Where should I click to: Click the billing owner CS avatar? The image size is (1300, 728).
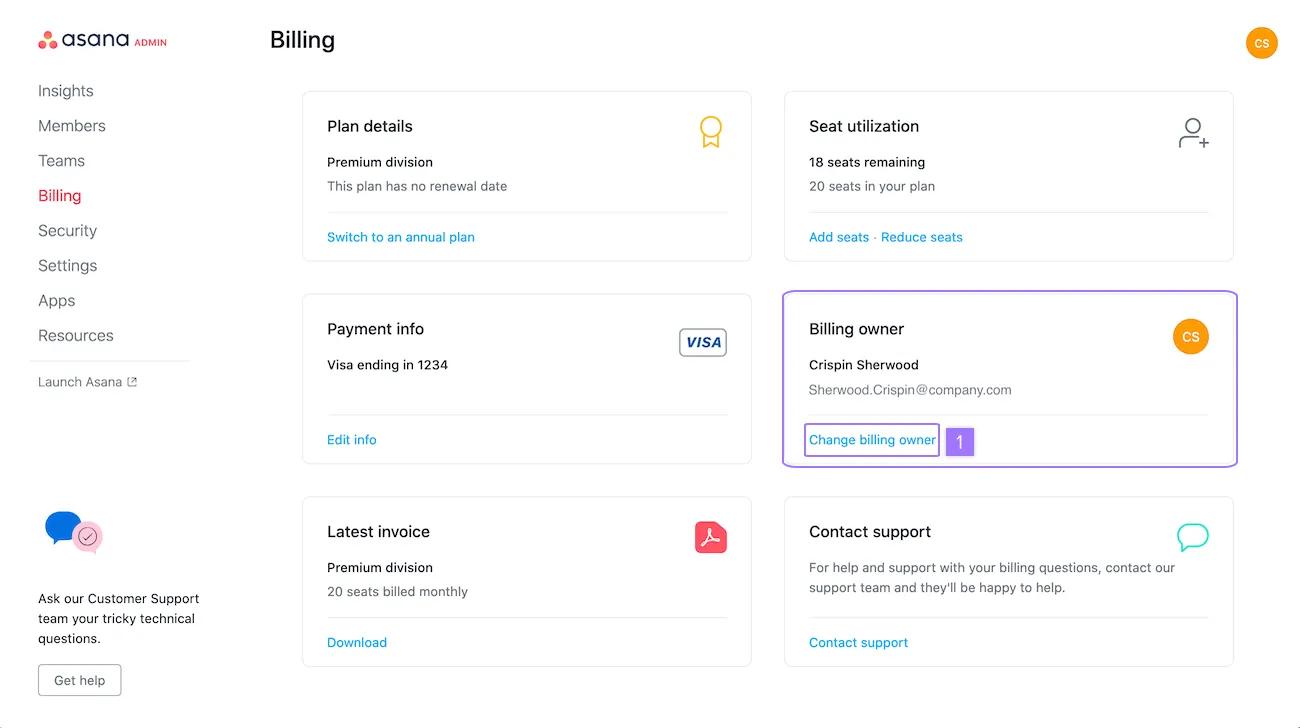[x=1190, y=337]
